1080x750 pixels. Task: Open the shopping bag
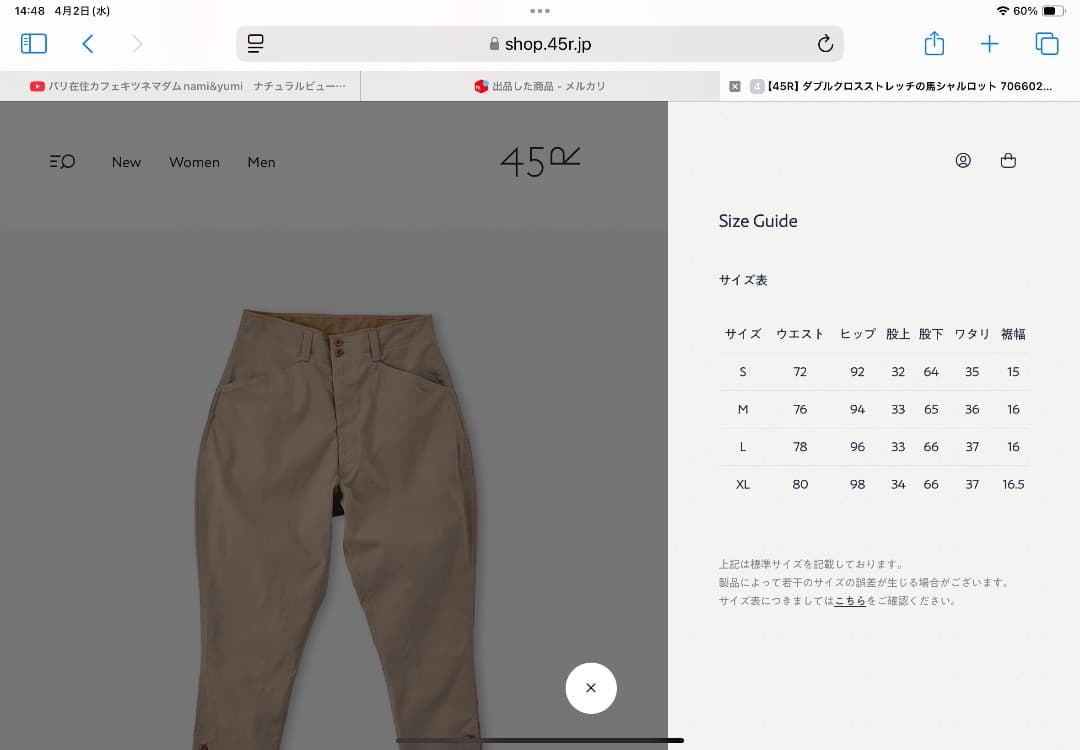pos(1008,160)
